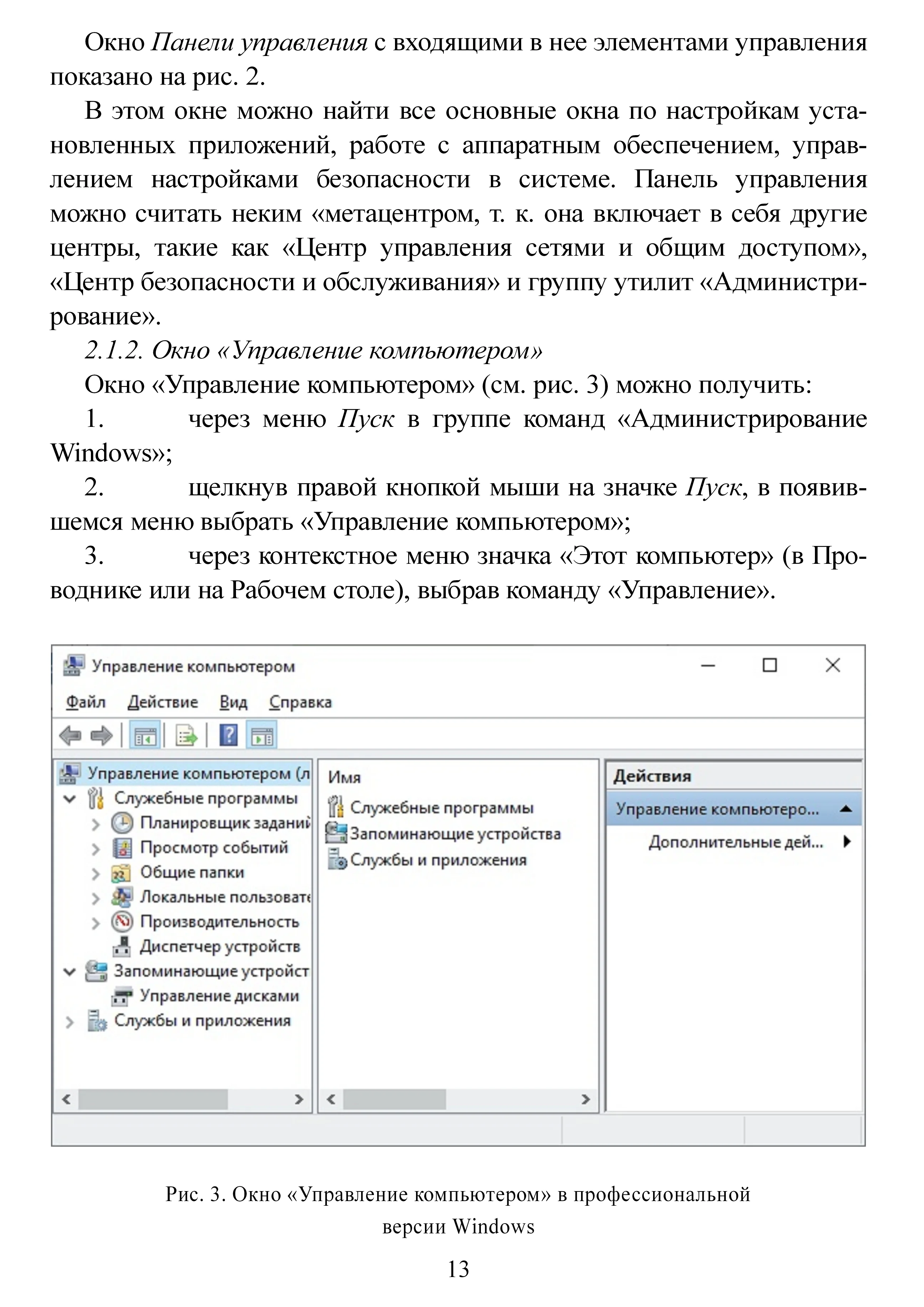Select Диспетчер устройств tree item

click(220, 947)
